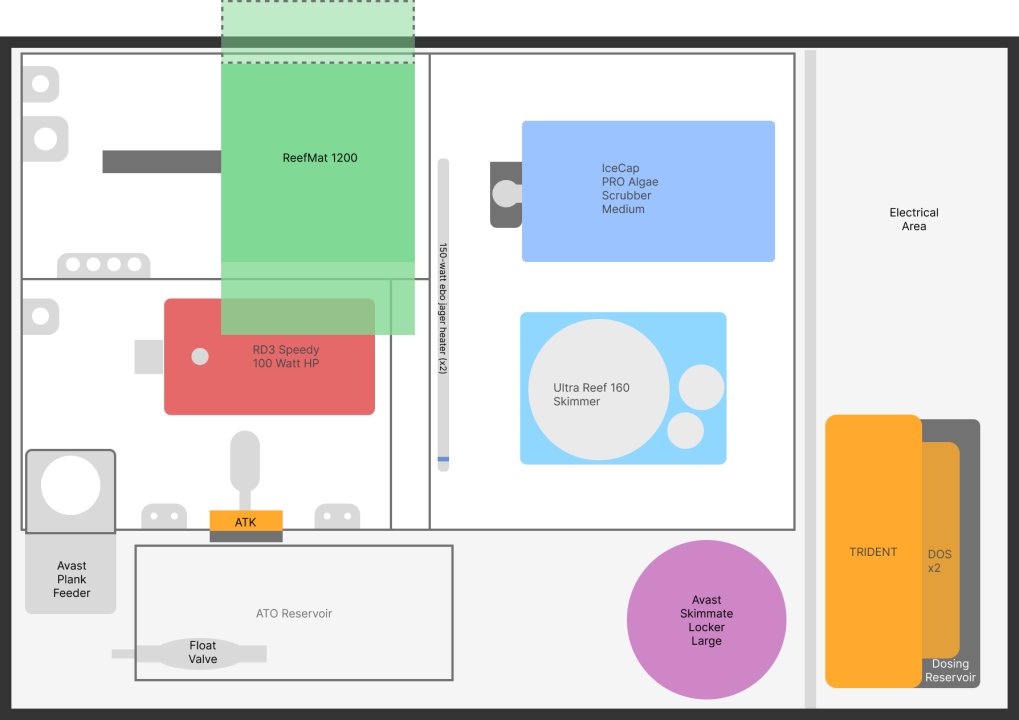Select the dark gray bar left of ReefMat
Screen dimensions: 1019x720
(x=162, y=162)
